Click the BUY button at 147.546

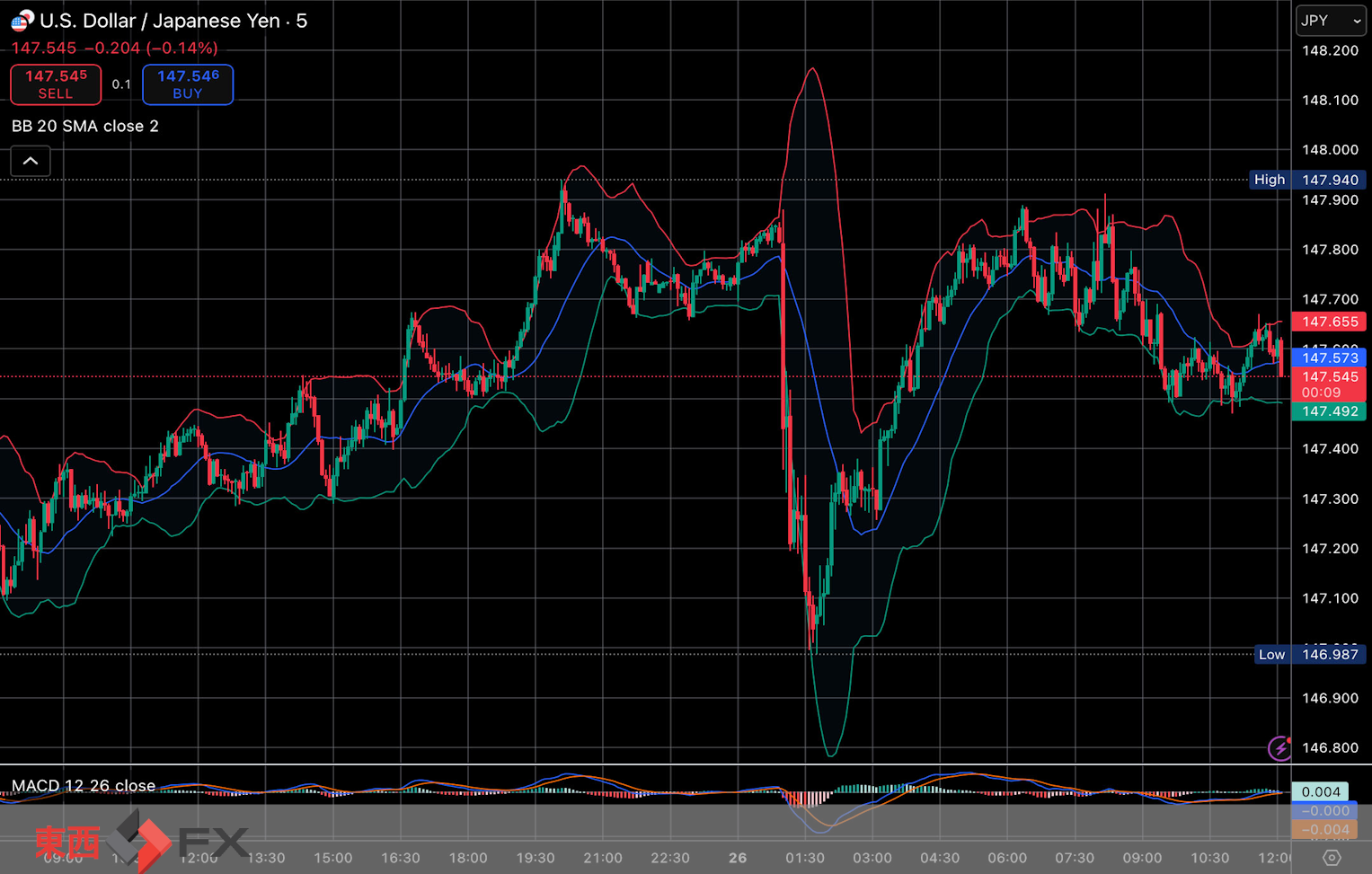pos(188,84)
